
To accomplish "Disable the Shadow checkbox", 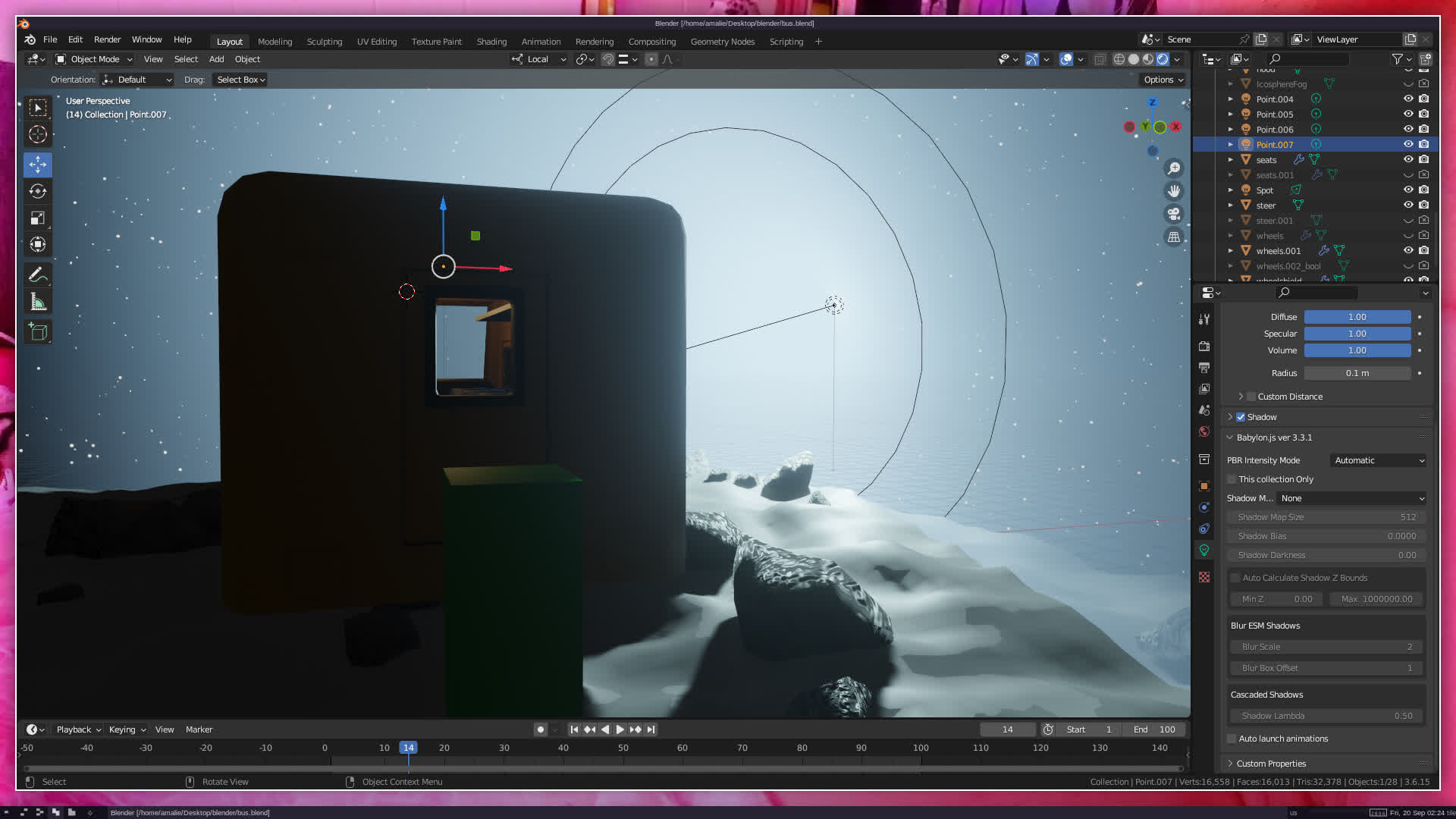I will [1241, 417].
